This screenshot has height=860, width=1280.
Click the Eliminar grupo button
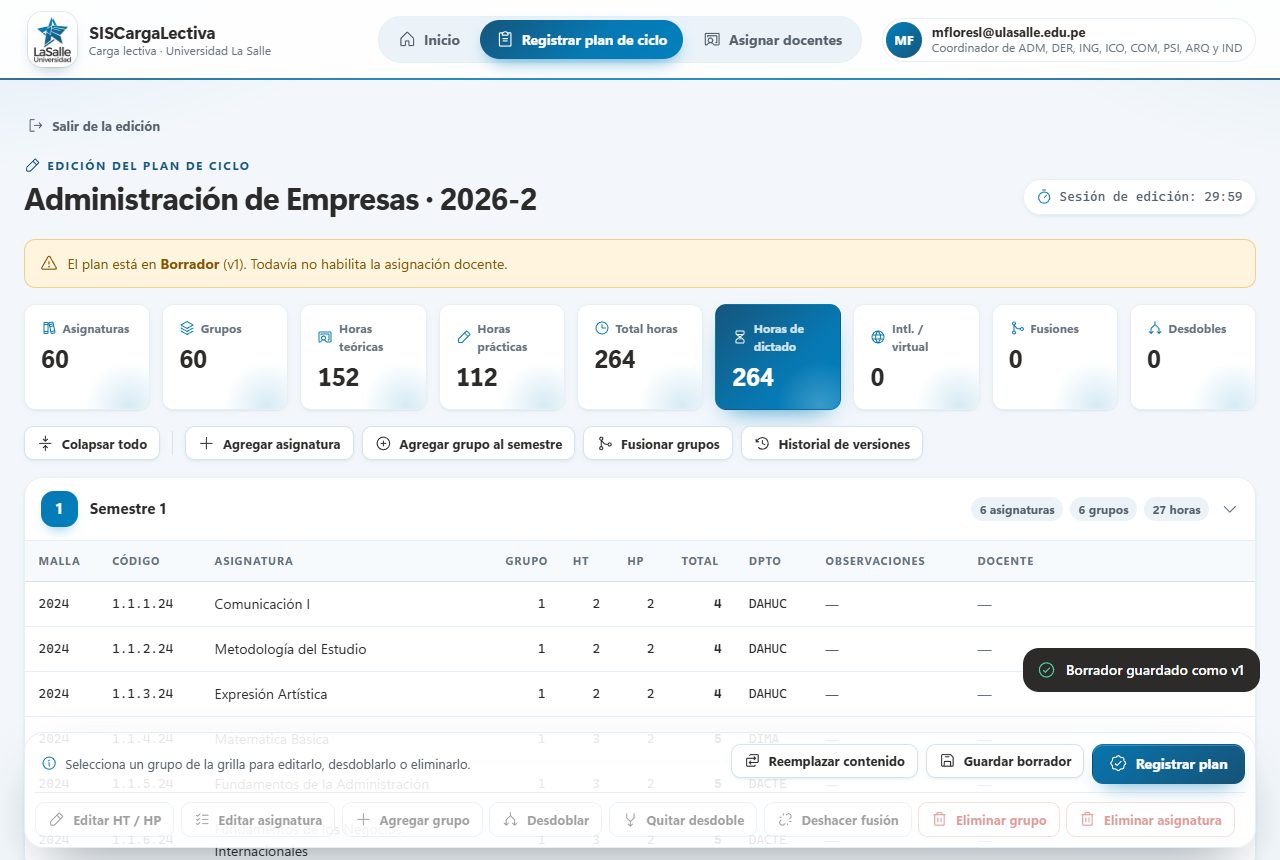click(x=988, y=820)
